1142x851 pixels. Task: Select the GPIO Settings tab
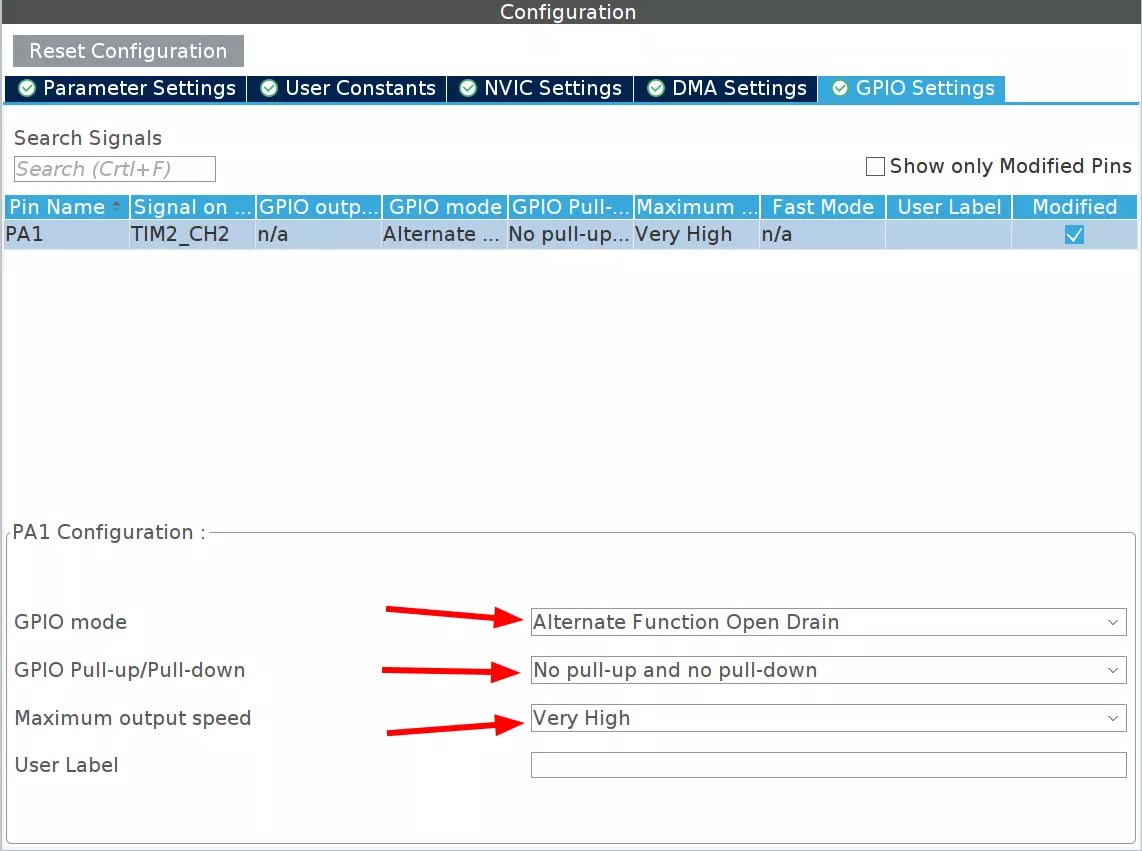point(912,88)
